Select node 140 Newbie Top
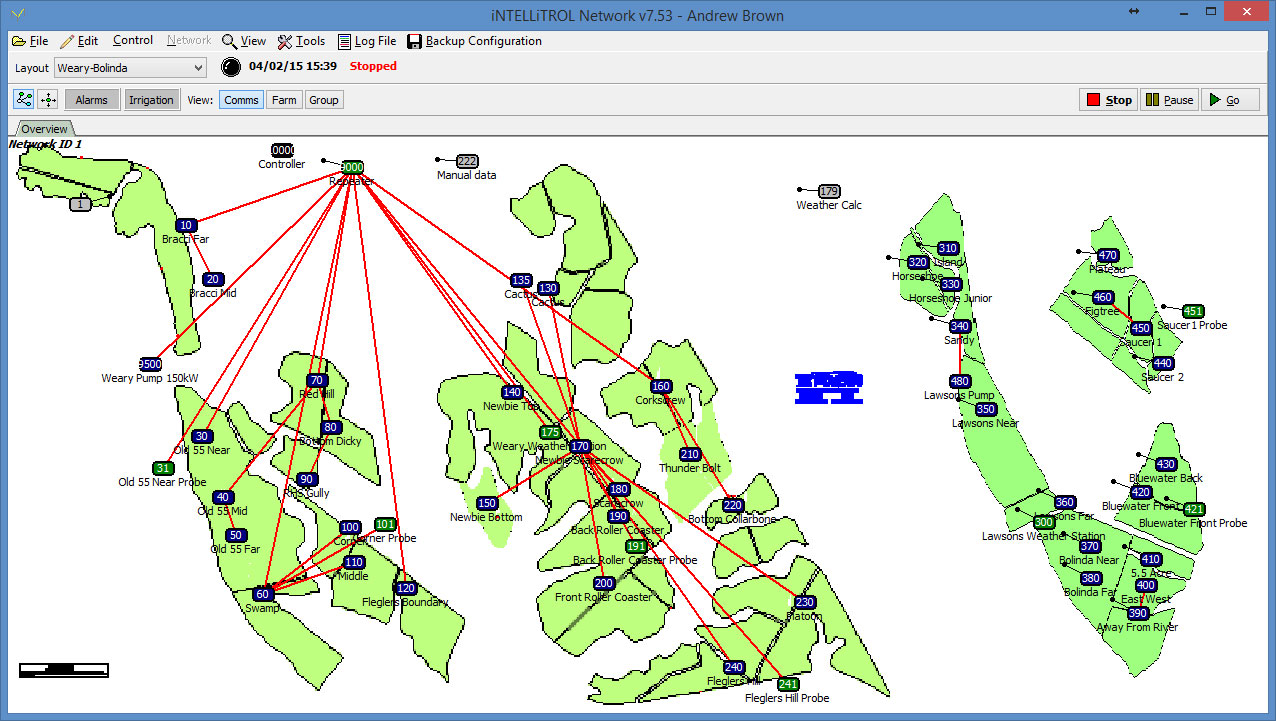 pyautogui.click(x=512, y=392)
